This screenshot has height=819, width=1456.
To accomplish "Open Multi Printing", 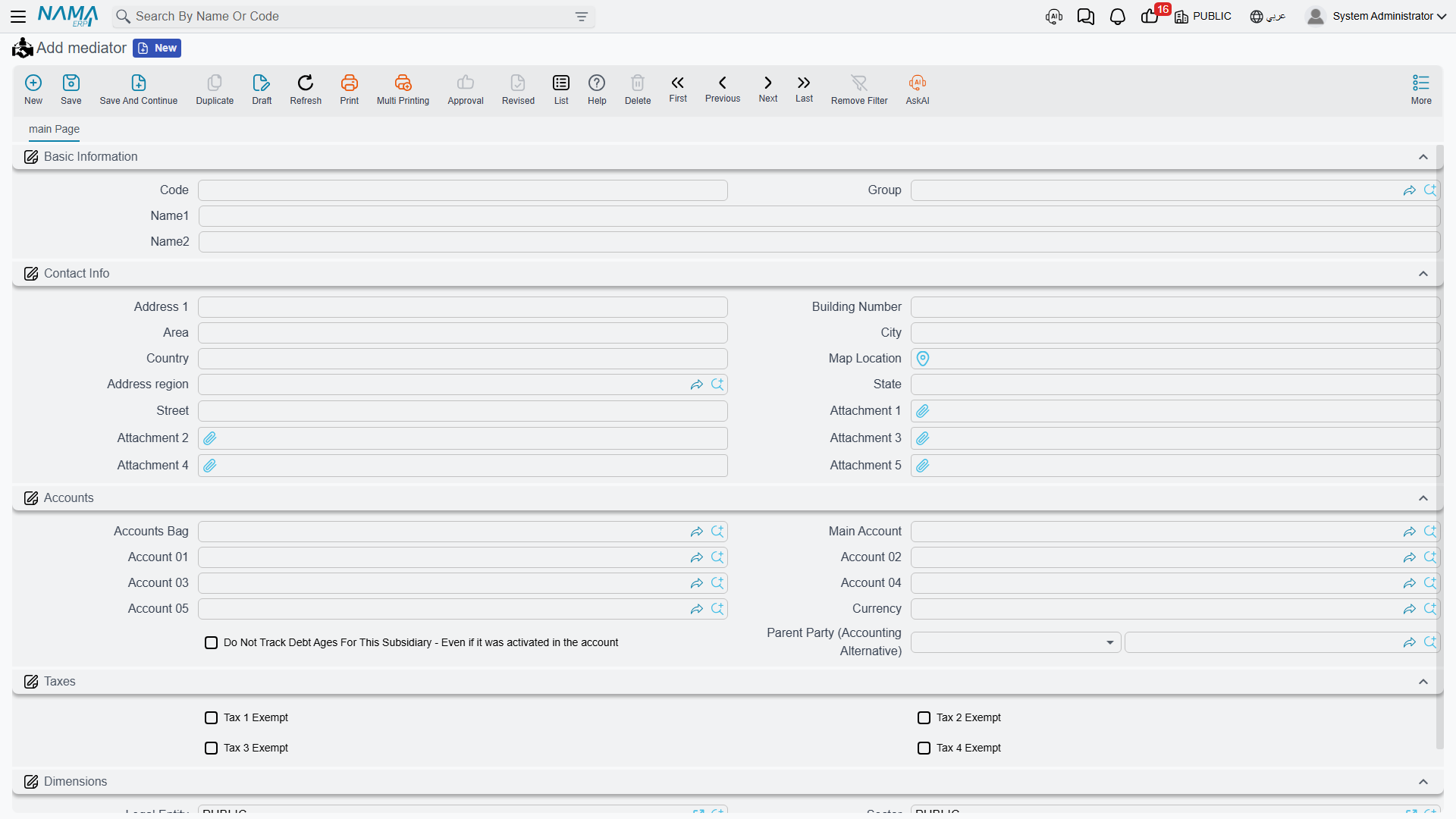I will (x=403, y=89).
